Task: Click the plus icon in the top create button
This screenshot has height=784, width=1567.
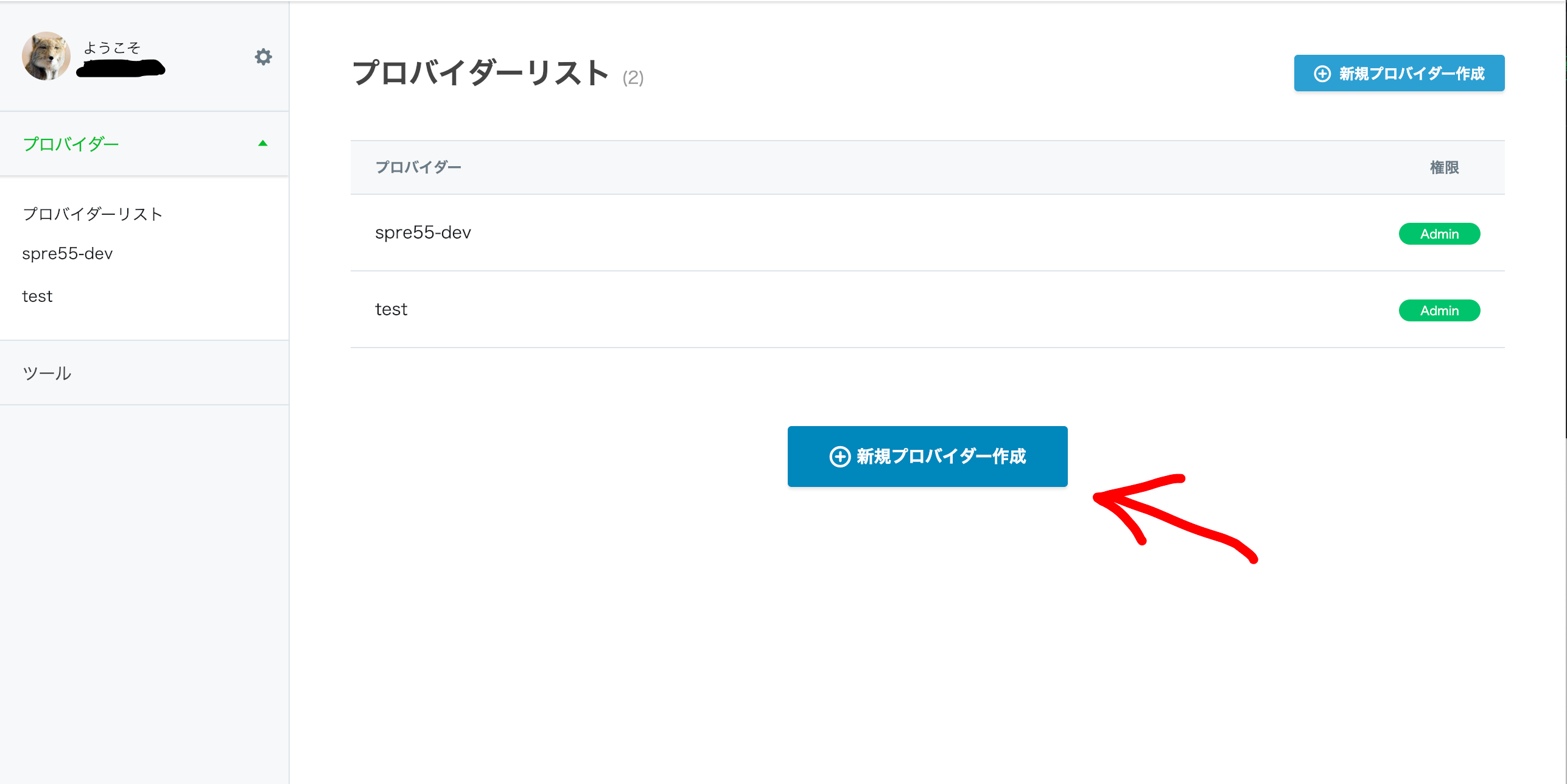Action: coord(1321,73)
